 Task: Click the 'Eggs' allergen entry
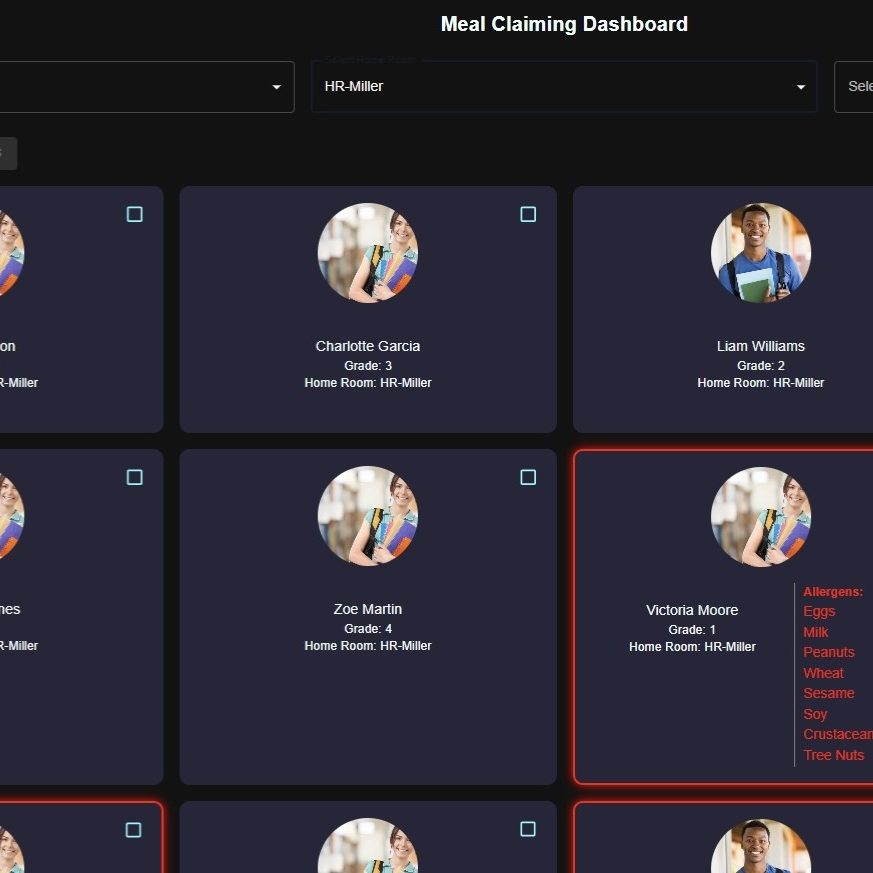click(x=819, y=612)
